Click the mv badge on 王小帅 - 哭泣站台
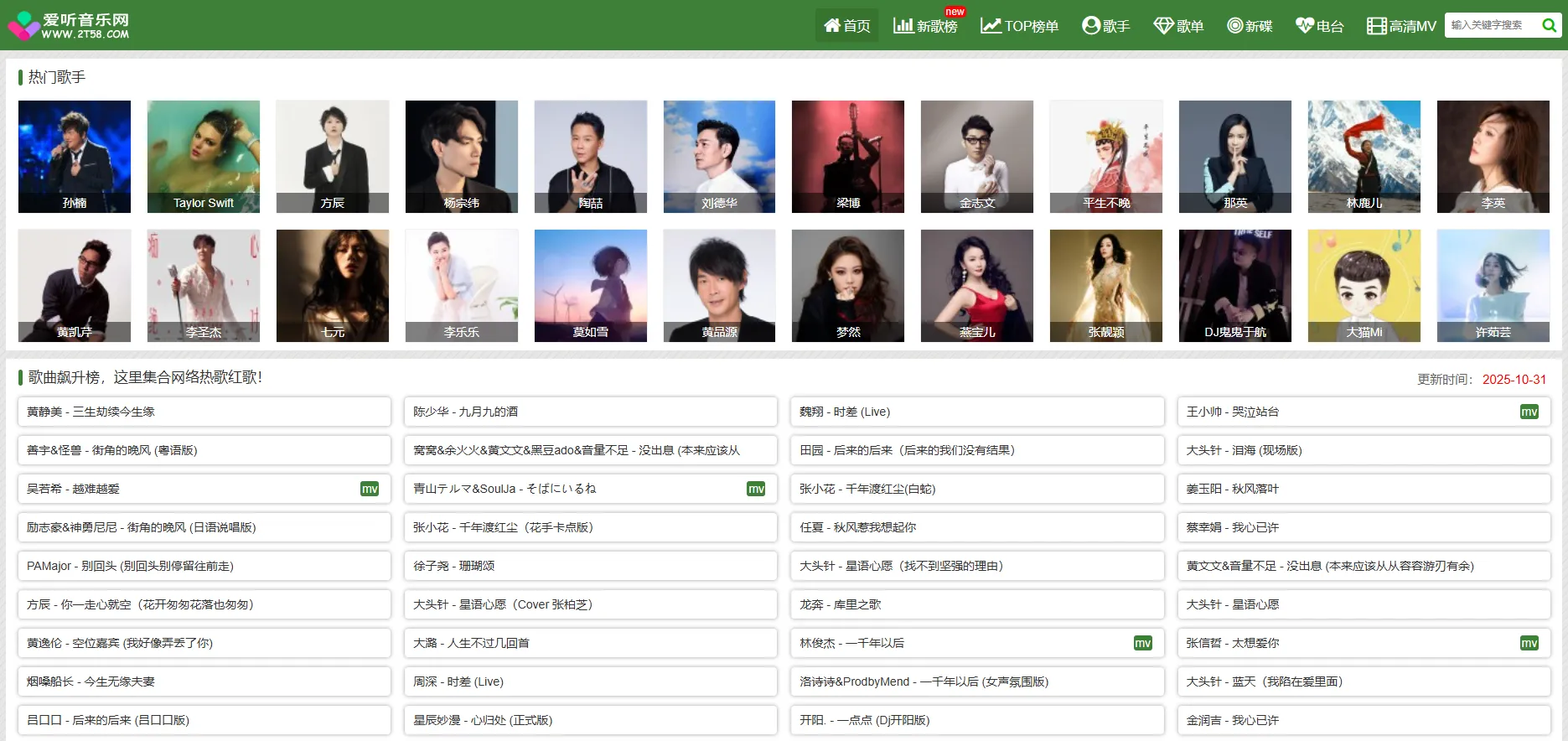 [x=1529, y=412]
